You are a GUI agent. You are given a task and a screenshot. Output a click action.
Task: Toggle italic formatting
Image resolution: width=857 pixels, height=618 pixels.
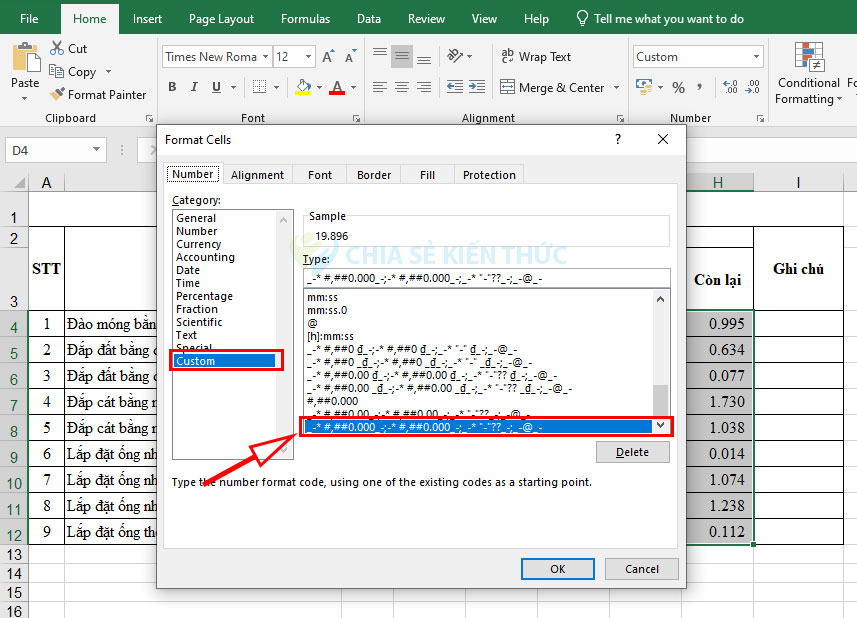[x=194, y=86]
